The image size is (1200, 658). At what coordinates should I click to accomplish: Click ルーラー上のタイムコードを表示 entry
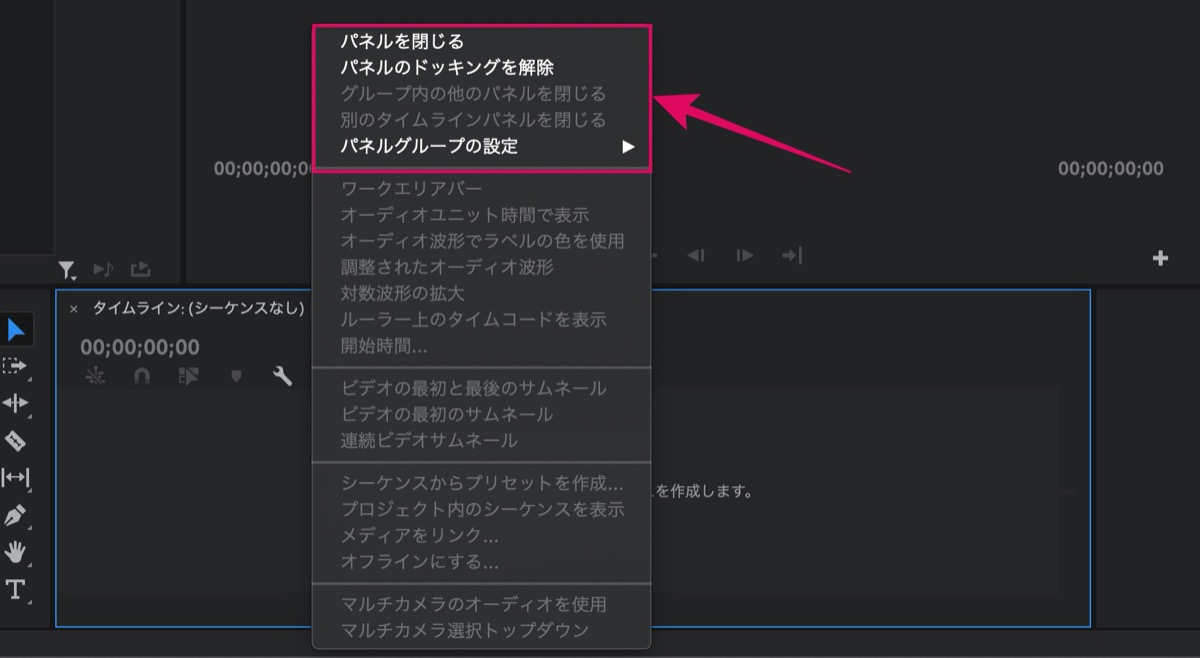tap(482, 320)
